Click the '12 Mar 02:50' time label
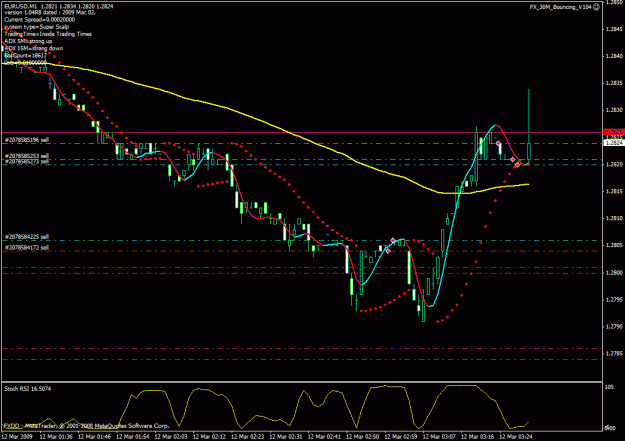 (x=362, y=437)
